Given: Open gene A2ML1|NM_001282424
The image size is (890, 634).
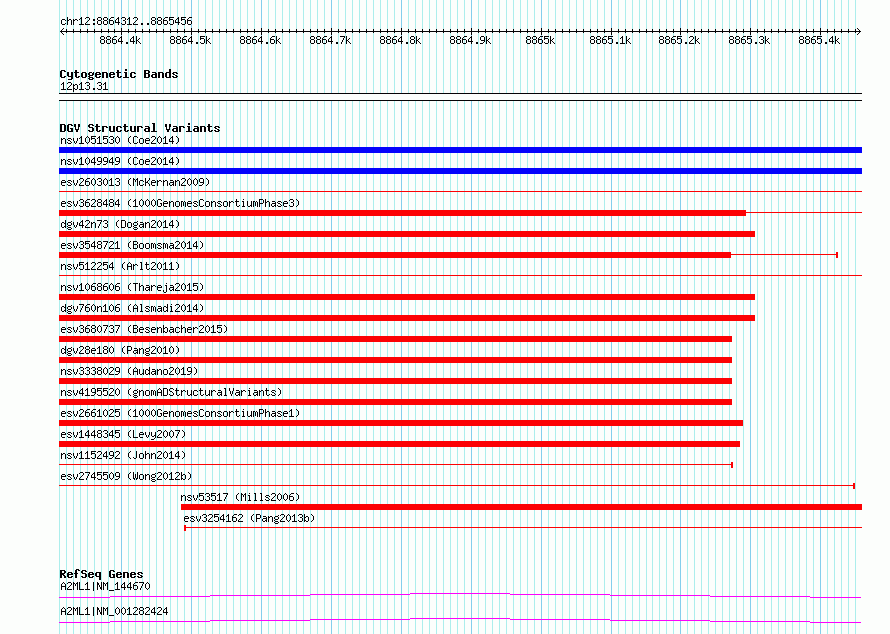Looking at the screenshot, I should 114,611.
